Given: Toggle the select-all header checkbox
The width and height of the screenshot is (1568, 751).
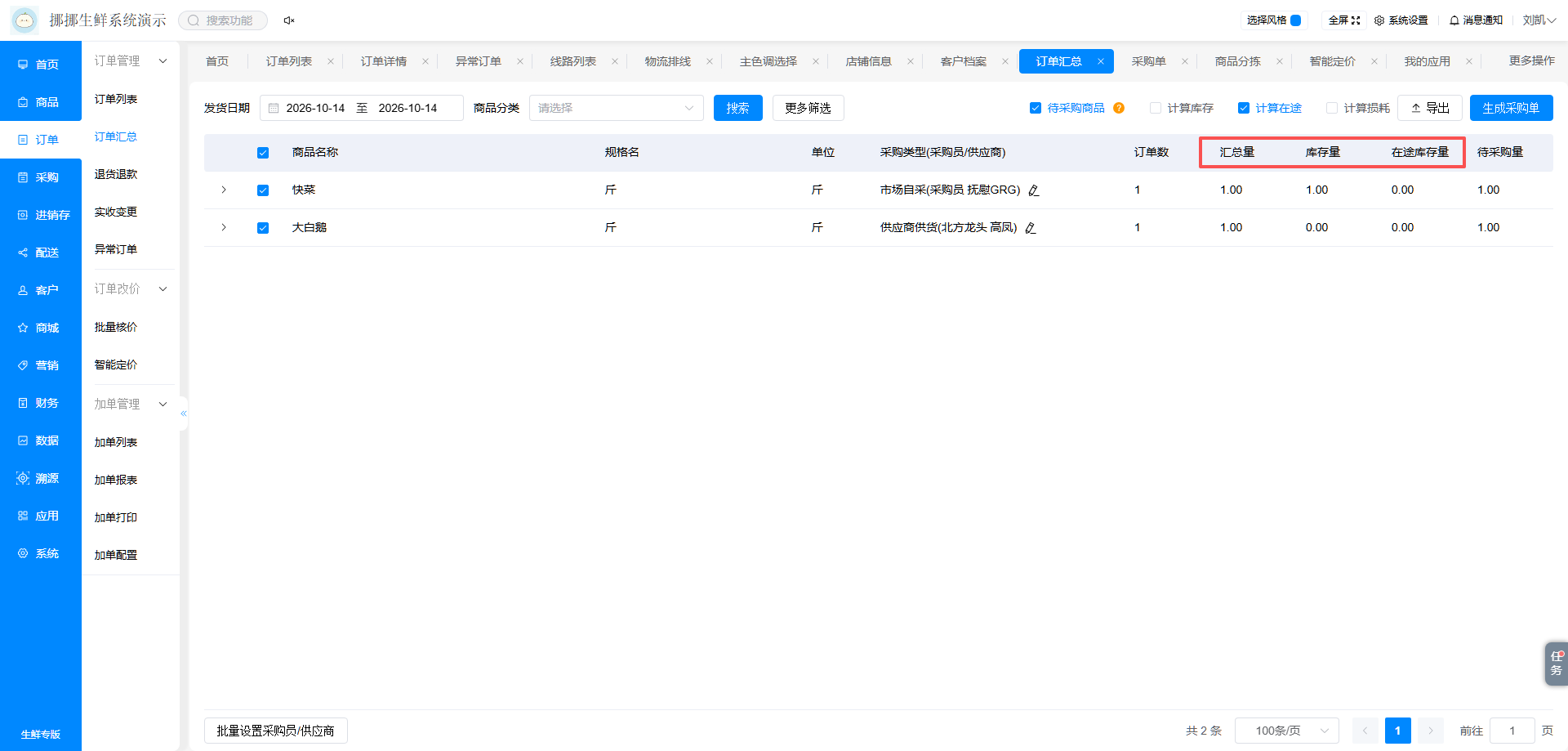Looking at the screenshot, I should (x=263, y=153).
